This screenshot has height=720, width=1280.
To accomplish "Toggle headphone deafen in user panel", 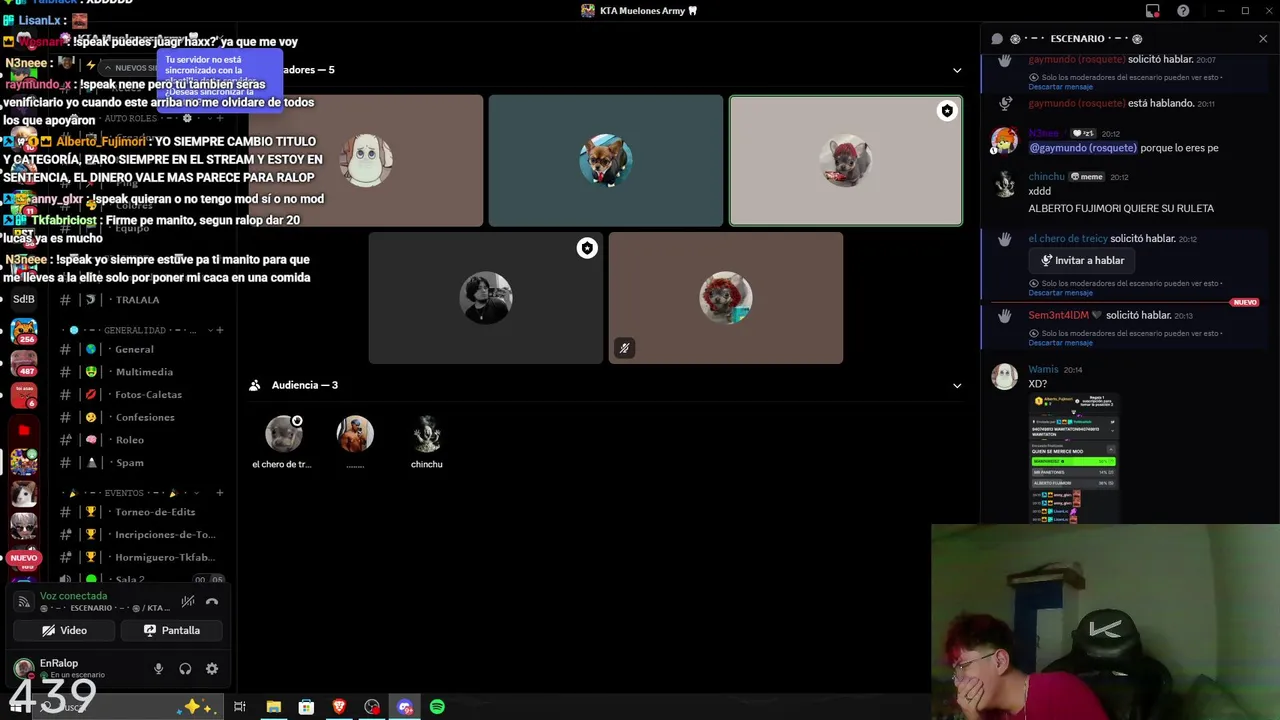I will tap(185, 669).
